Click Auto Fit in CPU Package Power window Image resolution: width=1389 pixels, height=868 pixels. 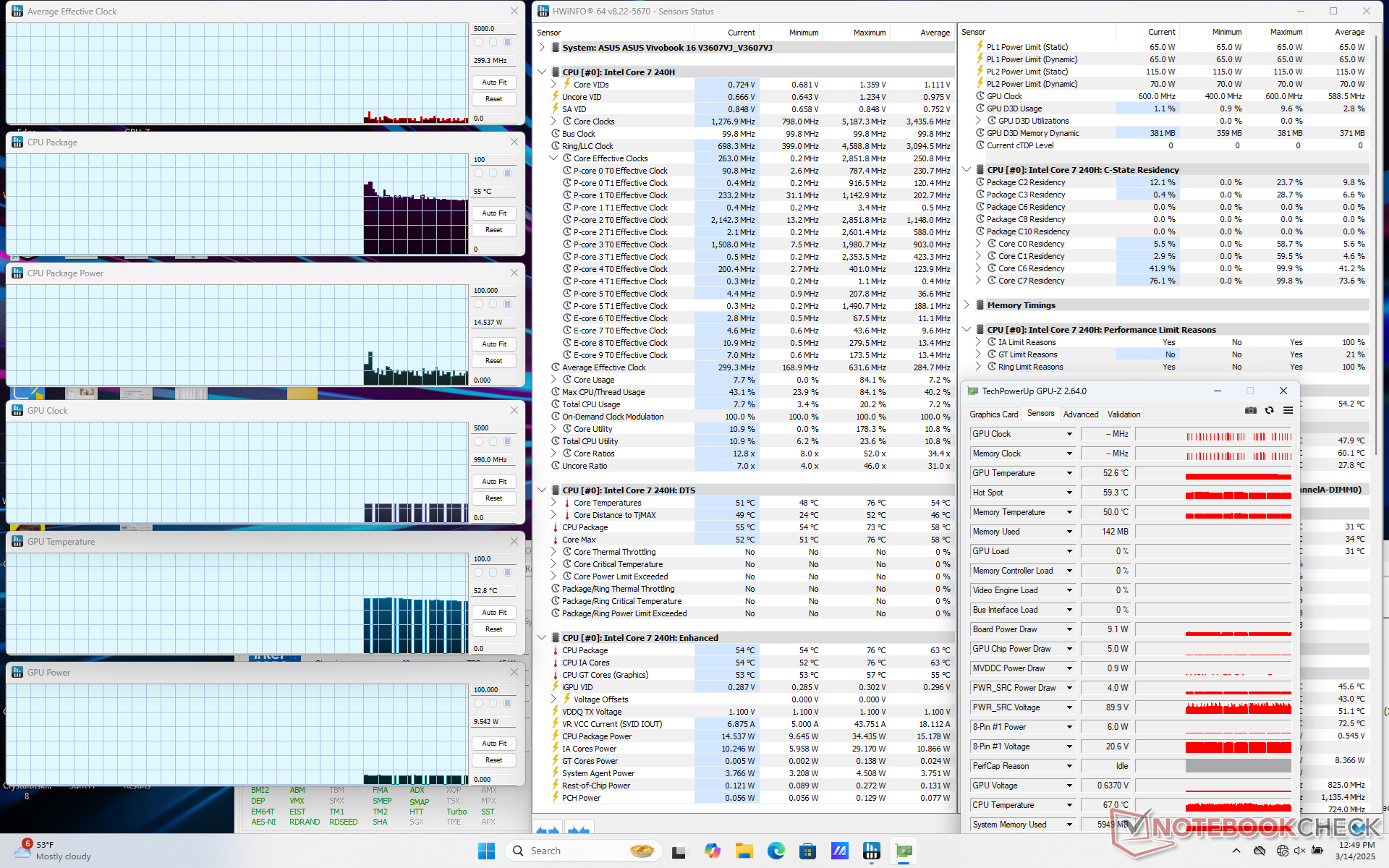coord(494,344)
